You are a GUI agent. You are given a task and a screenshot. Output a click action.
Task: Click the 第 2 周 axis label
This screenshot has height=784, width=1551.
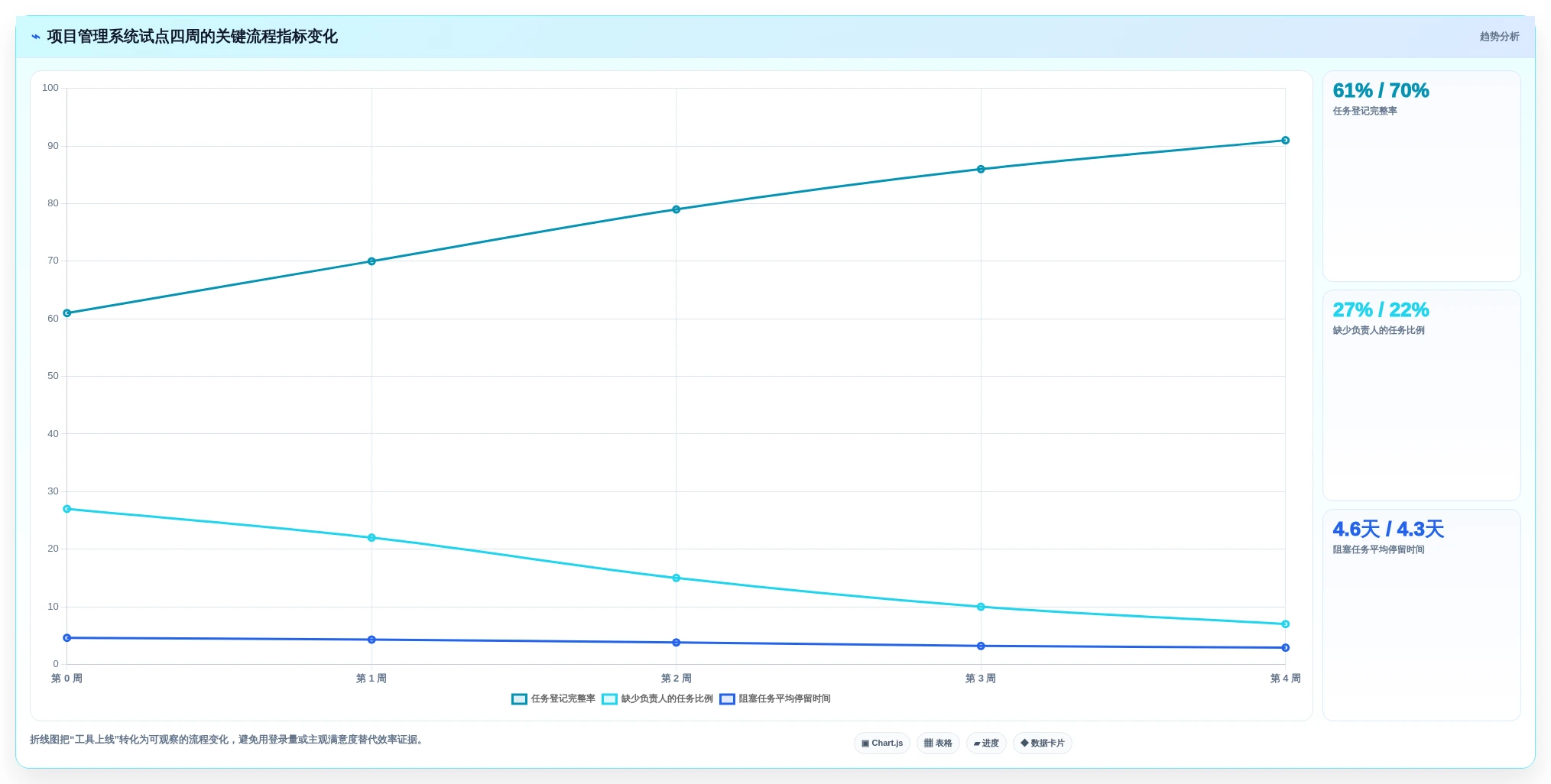pyautogui.click(x=677, y=679)
